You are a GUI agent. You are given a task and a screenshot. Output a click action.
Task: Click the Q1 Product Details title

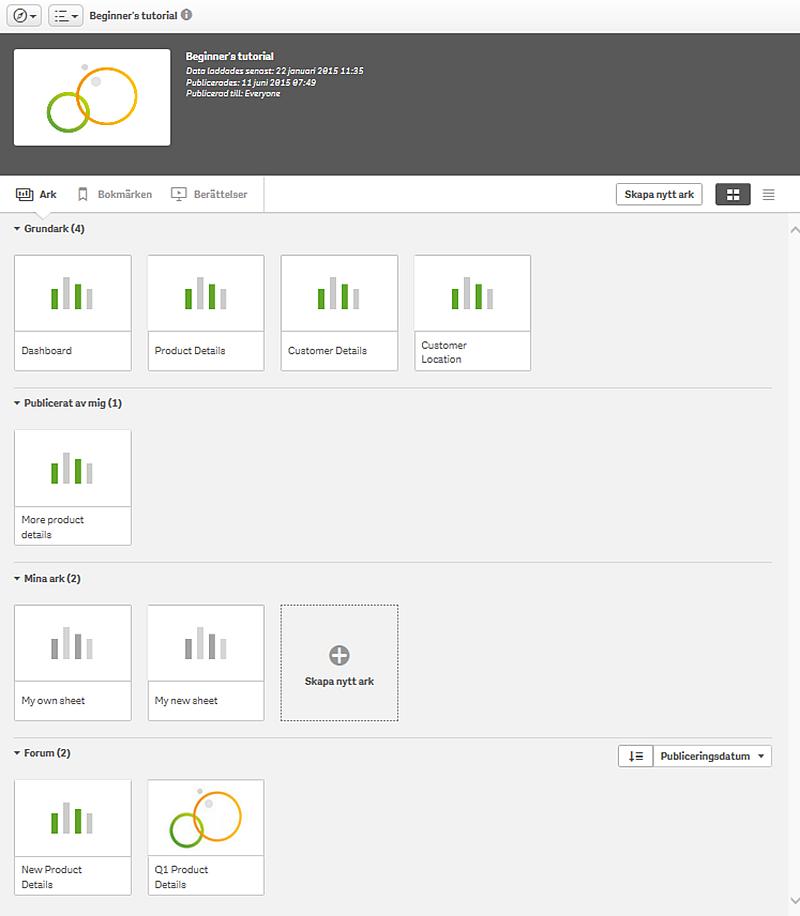click(181, 877)
